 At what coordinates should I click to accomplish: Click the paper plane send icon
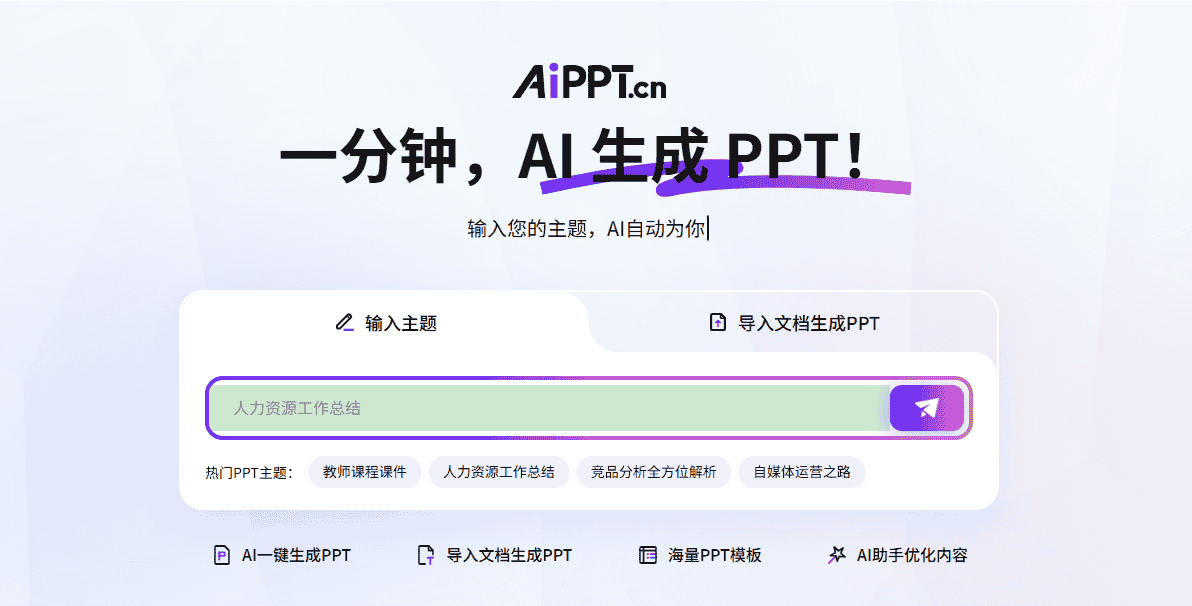[927, 408]
